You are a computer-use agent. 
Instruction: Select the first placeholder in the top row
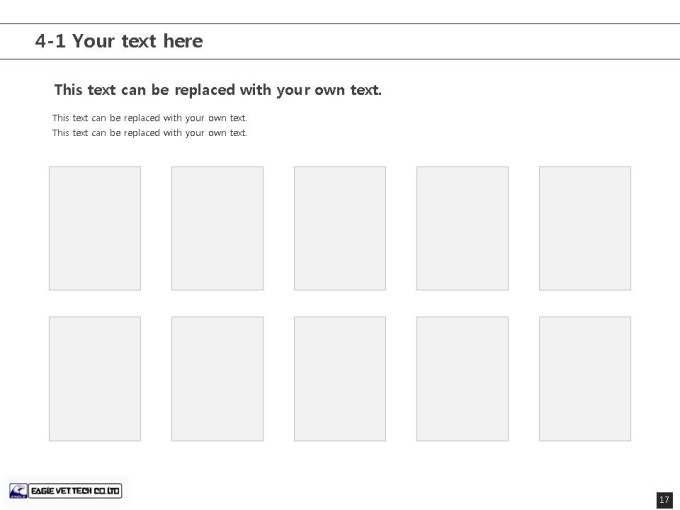(x=95, y=228)
